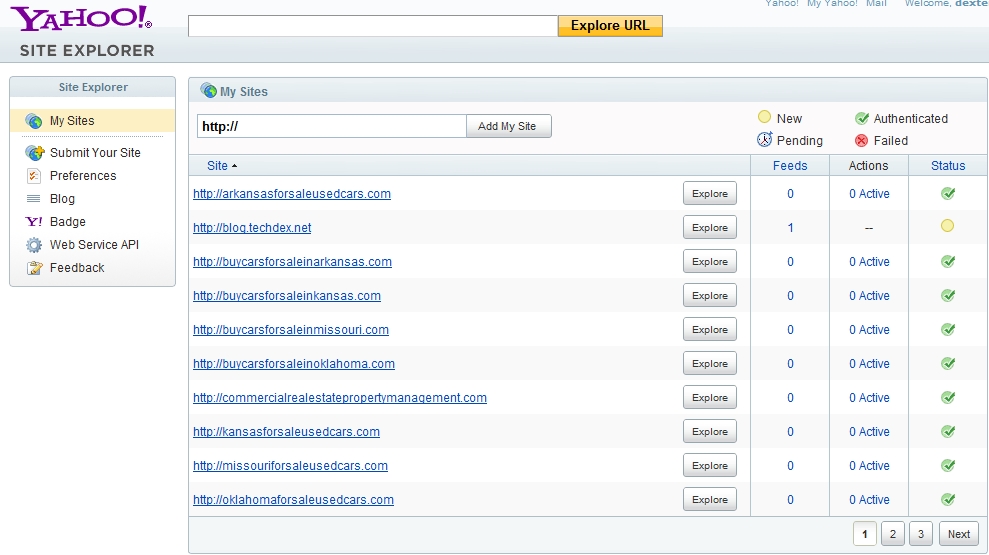Go to page 3 of sites
Screen dimensions: 989x555
921,534
